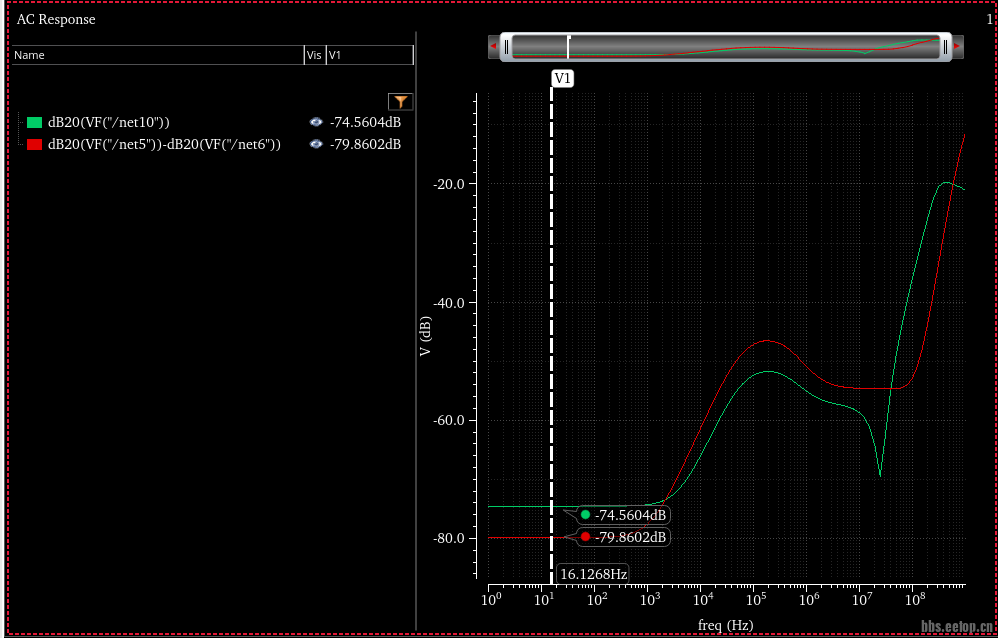Select the dB20(VF("/net10")) trace name
Viewport: 998px width, 638px height.
pyautogui.click(x=109, y=122)
